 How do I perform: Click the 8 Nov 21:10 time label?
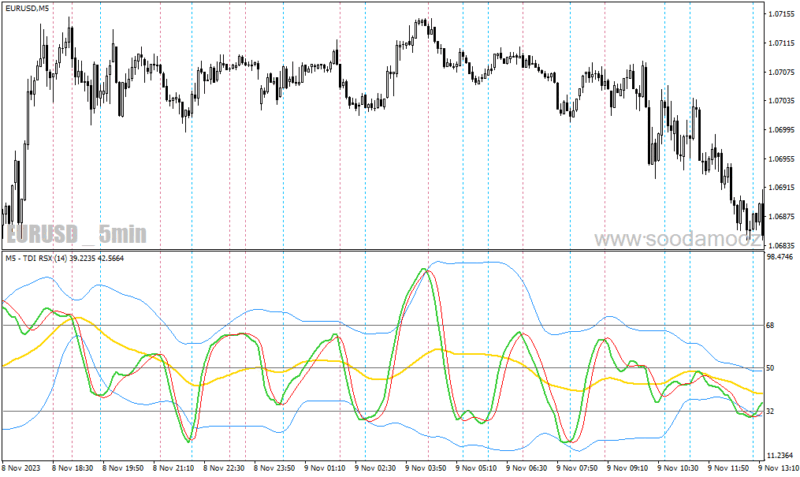tap(174, 467)
